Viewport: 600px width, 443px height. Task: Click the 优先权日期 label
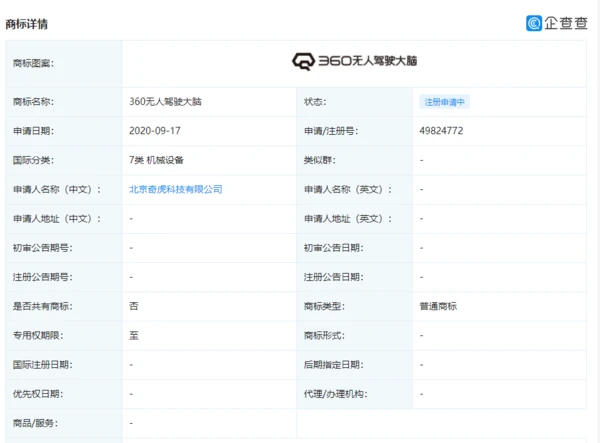point(38,394)
